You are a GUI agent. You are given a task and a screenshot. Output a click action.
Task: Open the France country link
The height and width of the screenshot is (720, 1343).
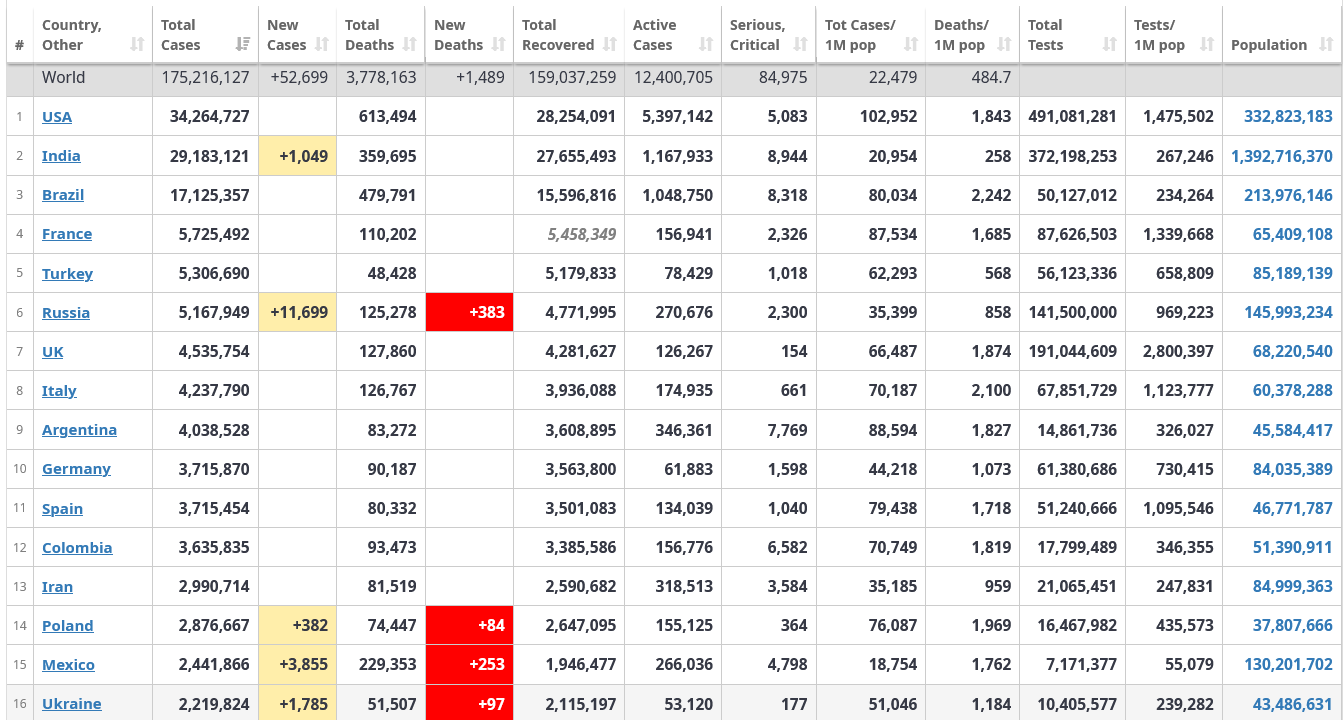[x=67, y=234]
